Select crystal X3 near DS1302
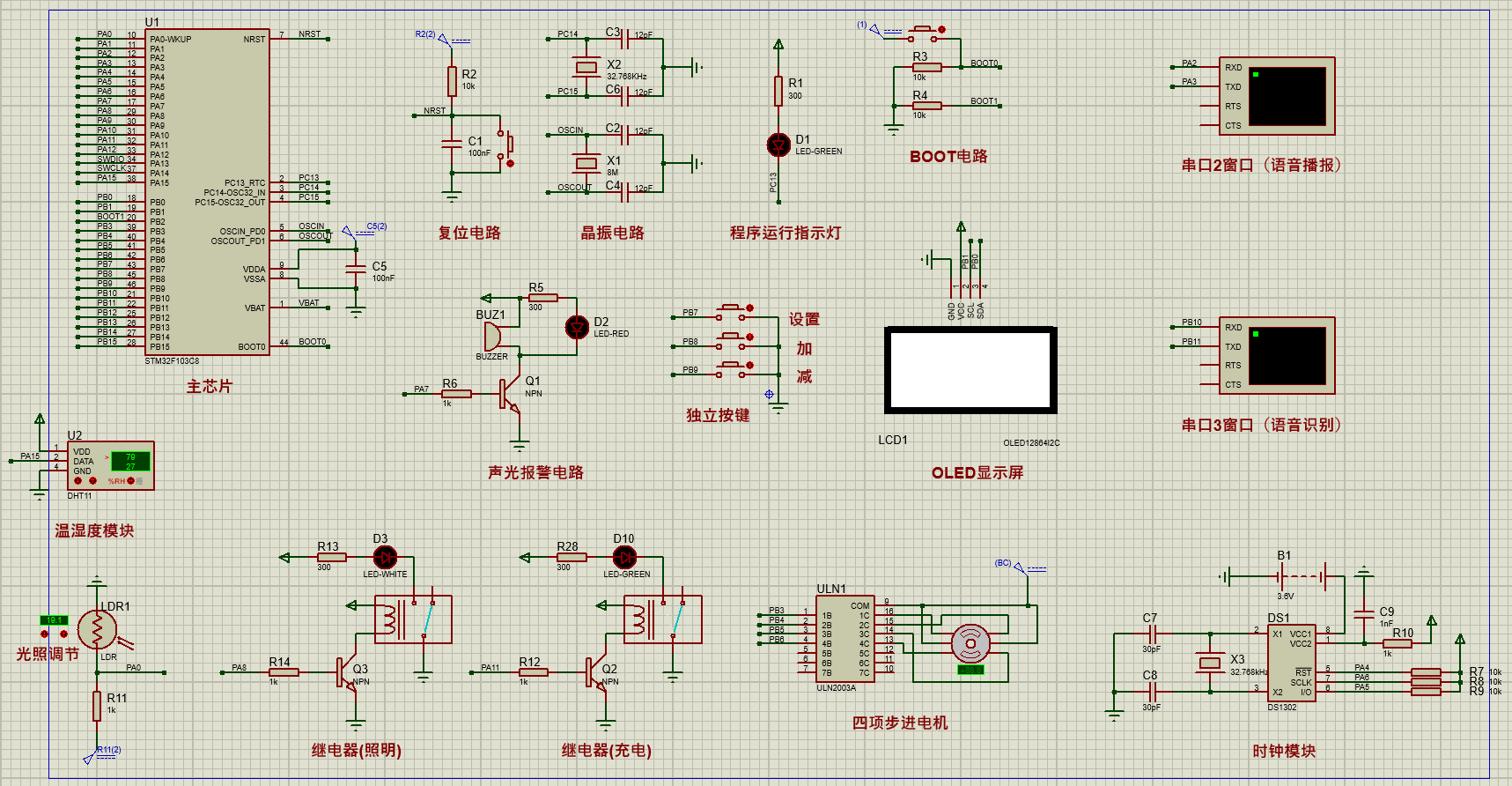 [x=1210, y=663]
